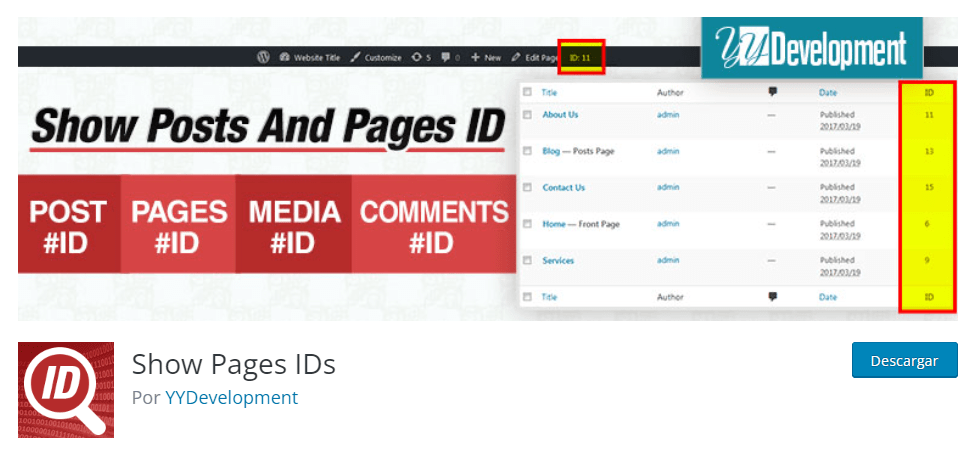The height and width of the screenshot is (450, 979).
Task: Click the ID: 11 admin bar item
Action: pos(581,57)
